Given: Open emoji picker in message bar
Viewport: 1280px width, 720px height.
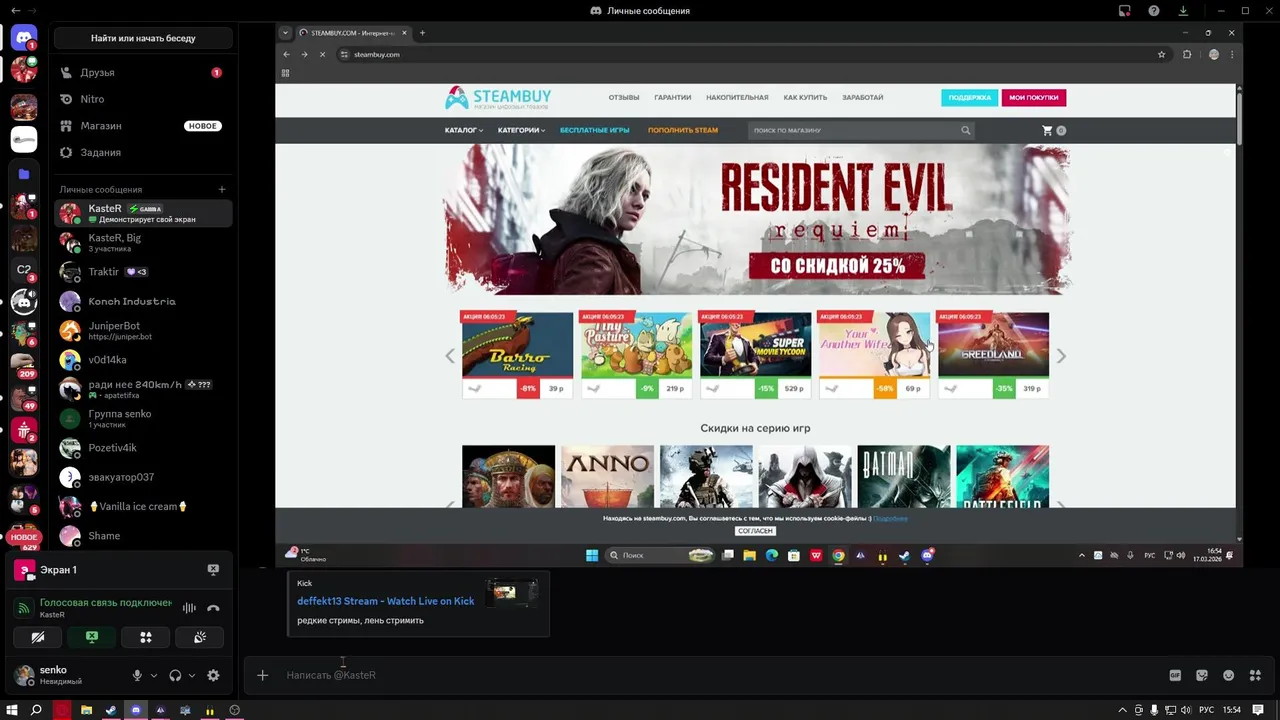Looking at the screenshot, I should coord(1229,675).
